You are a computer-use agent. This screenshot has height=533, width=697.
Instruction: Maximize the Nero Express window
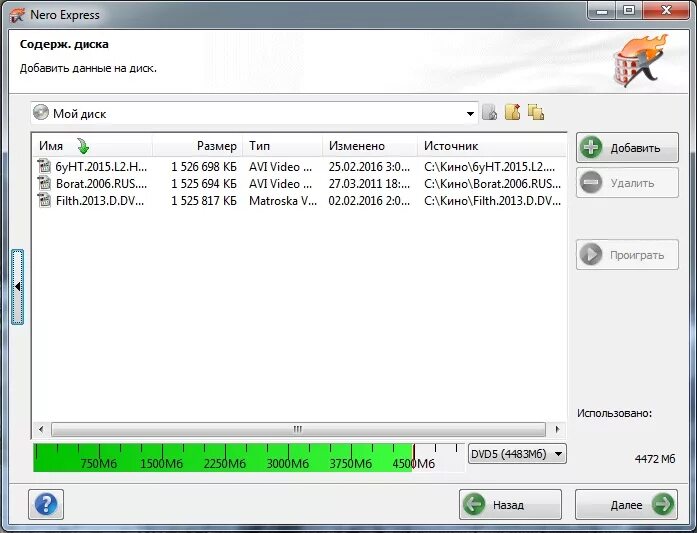(629, 10)
